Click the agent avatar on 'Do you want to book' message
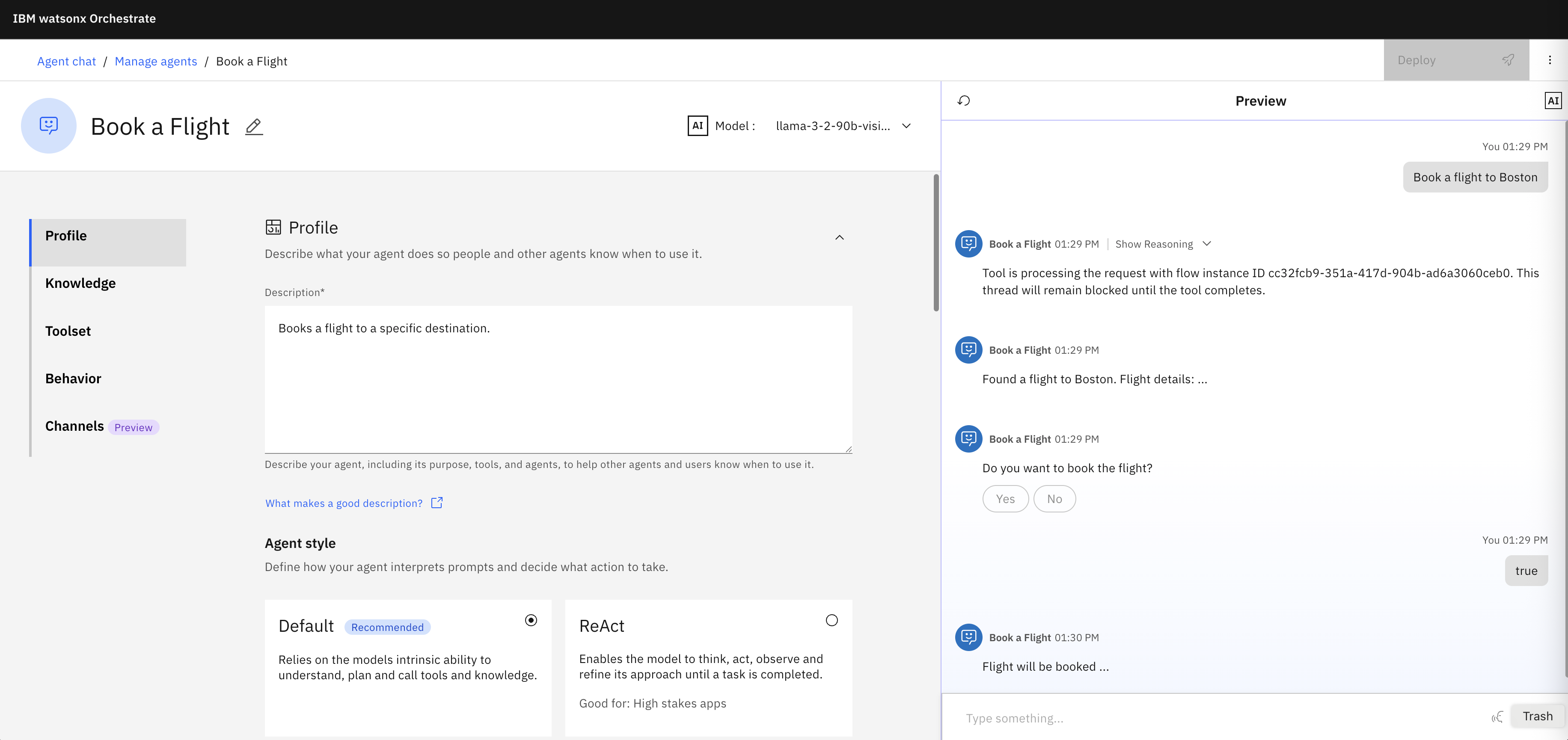This screenshot has width=1568, height=740. 968,439
